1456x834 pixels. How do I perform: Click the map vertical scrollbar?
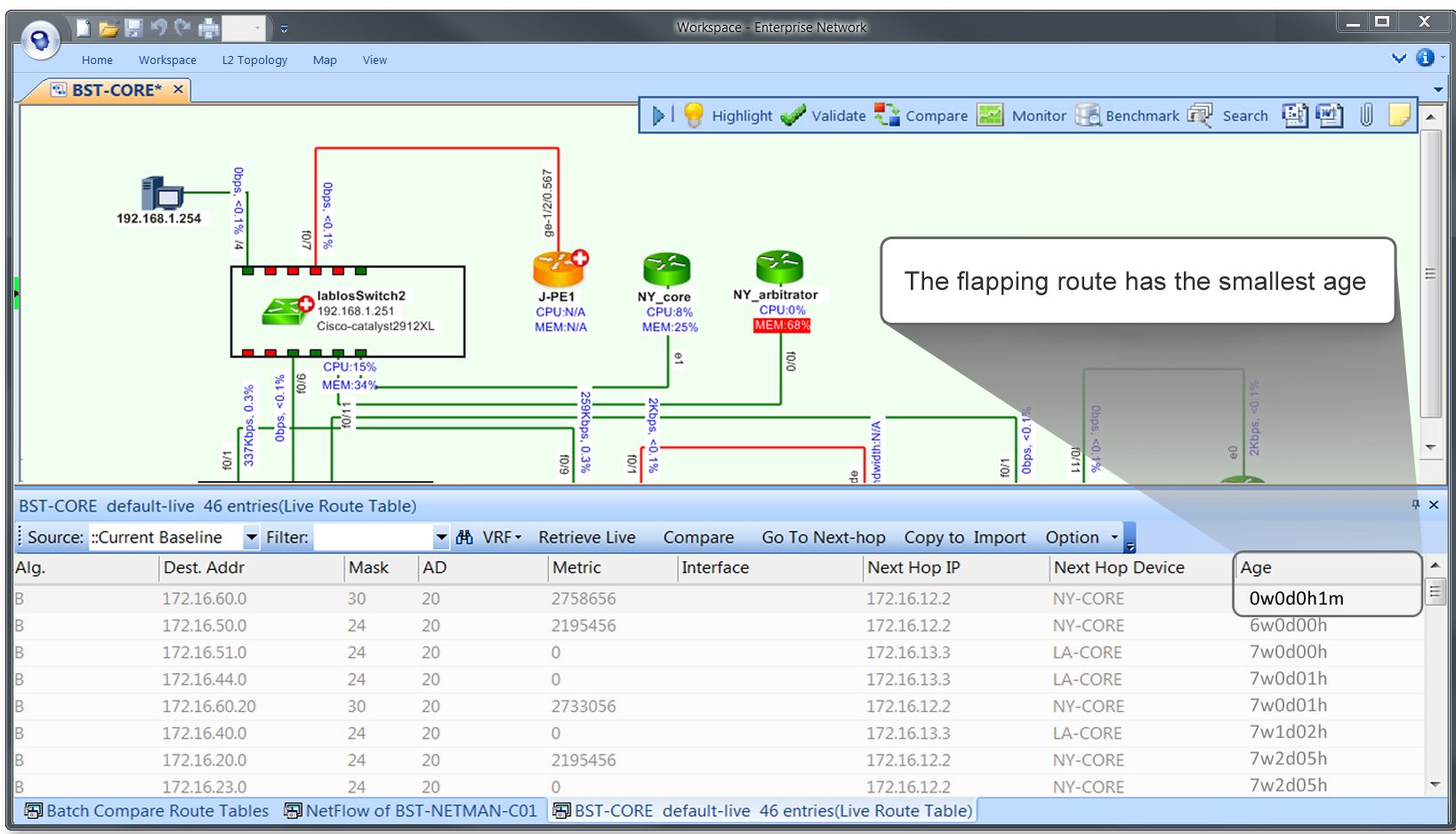coord(1430,274)
